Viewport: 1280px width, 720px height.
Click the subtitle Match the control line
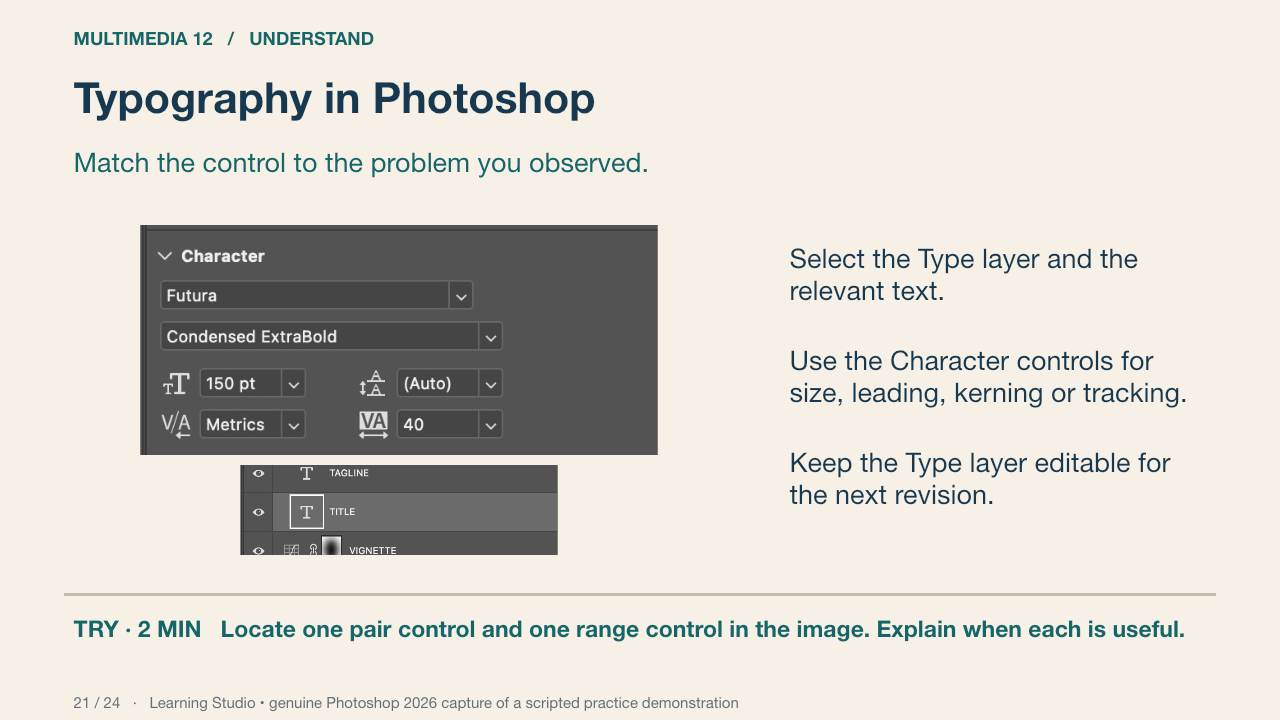361,163
